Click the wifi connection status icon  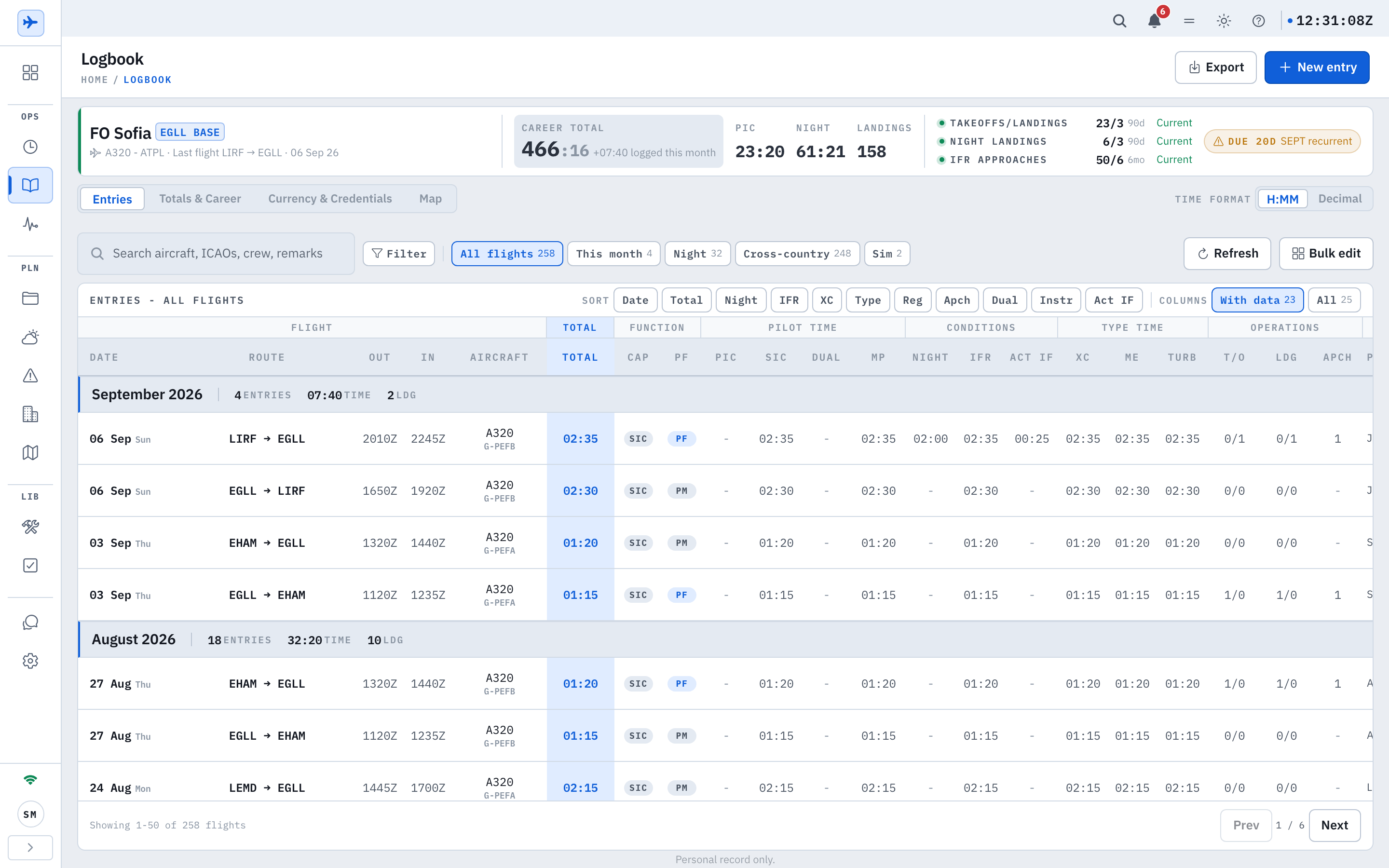pos(30,780)
